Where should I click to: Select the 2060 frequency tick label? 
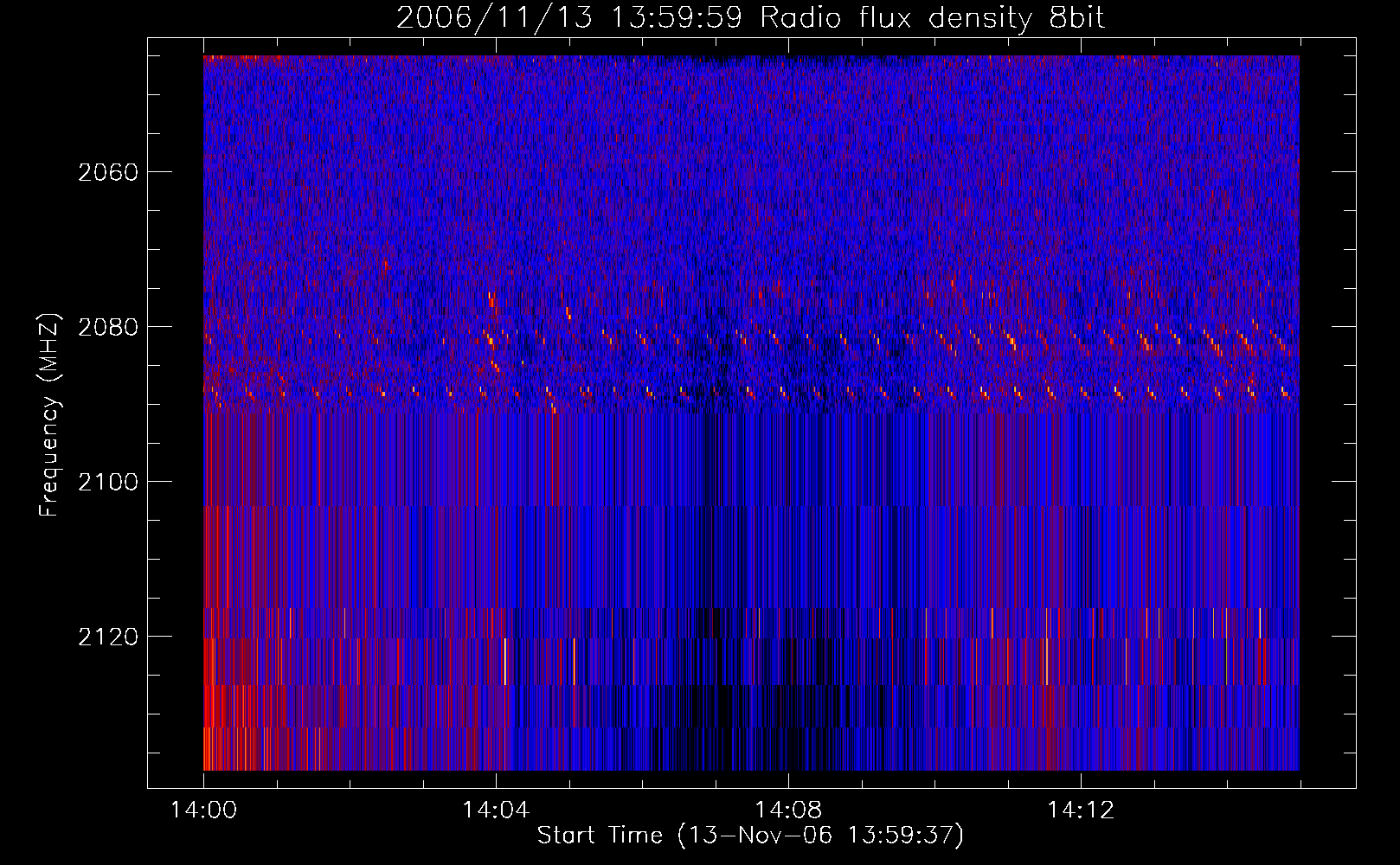tap(108, 172)
